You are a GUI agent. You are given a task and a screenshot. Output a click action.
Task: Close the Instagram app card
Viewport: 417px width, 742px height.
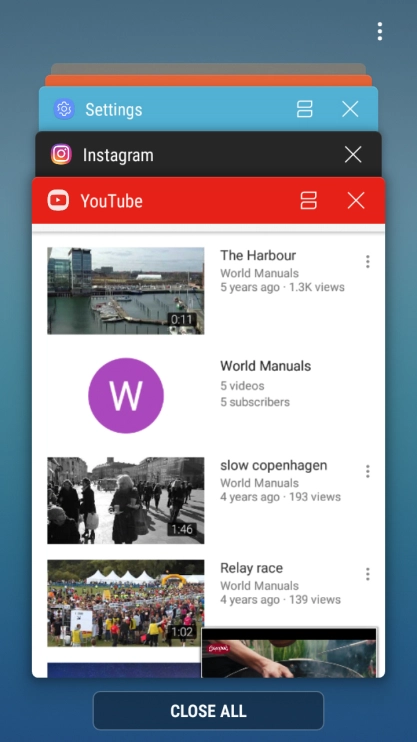353,155
